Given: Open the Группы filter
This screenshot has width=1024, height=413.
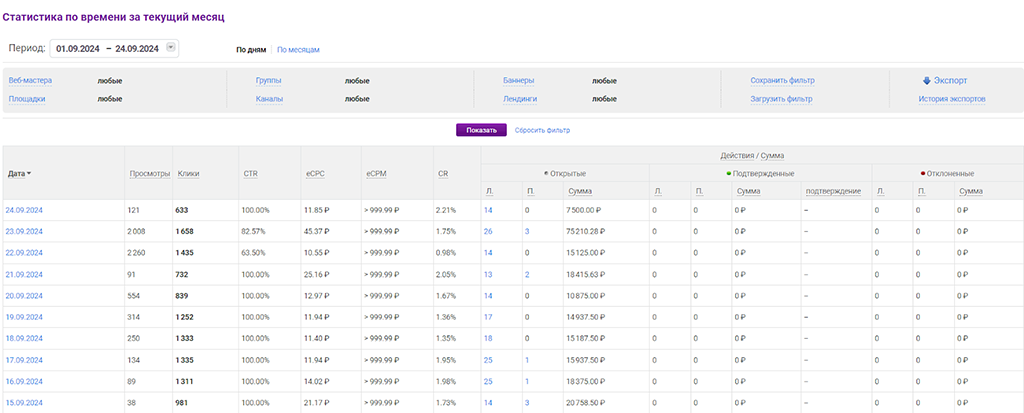Looking at the screenshot, I should 268,80.
